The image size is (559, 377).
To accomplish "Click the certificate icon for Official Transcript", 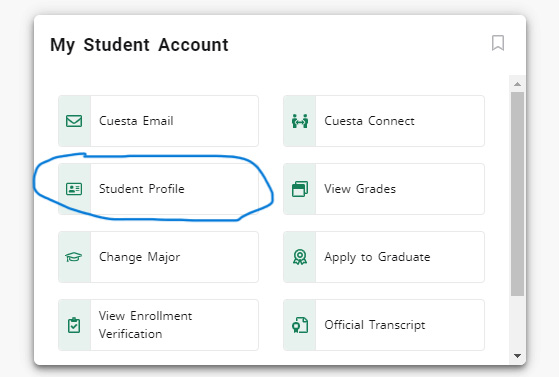I will [x=300, y=325].
